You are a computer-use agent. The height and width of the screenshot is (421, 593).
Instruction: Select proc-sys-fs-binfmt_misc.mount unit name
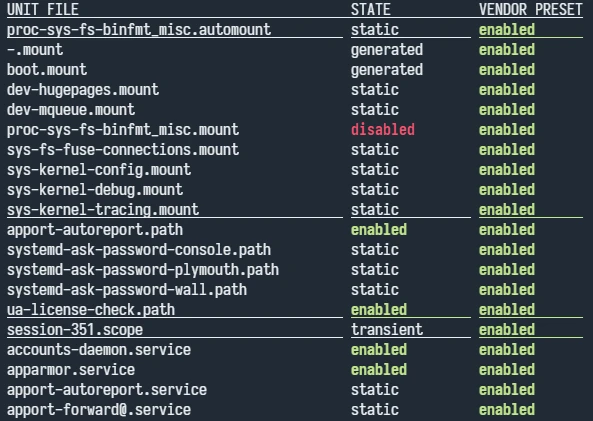pos(123,130)
